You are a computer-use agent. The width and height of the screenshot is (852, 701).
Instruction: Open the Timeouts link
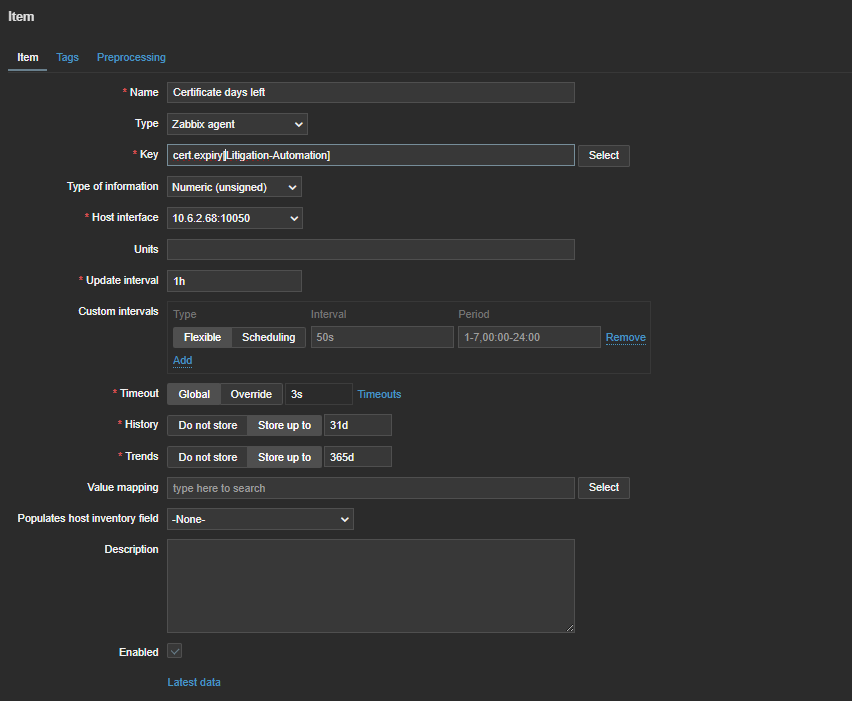tap(379, 394)
